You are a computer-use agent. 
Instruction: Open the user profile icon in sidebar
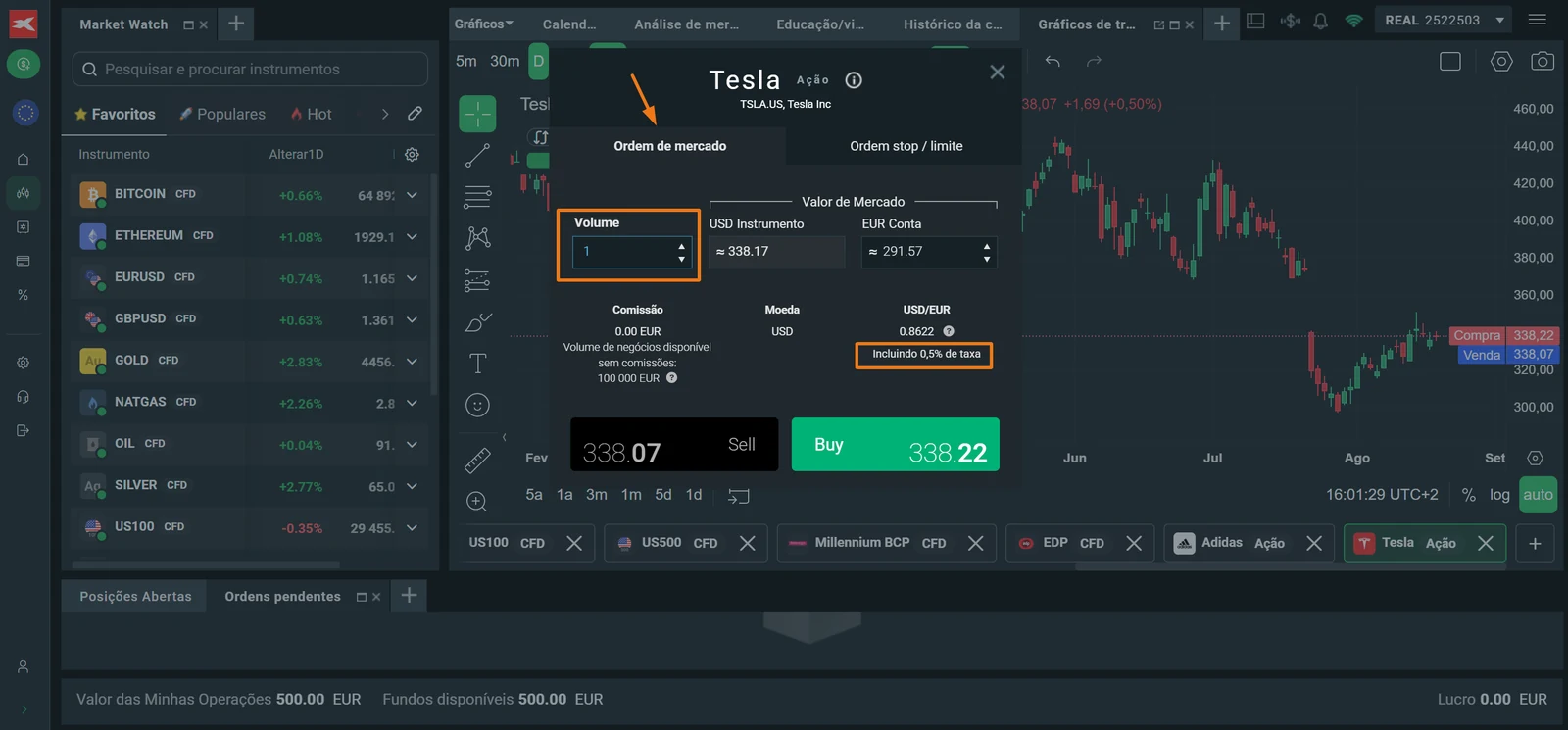click(x=24, y=666)
